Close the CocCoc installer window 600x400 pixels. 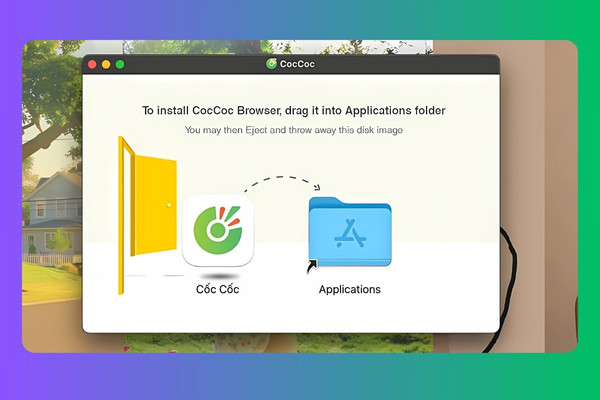pos(92,64)
